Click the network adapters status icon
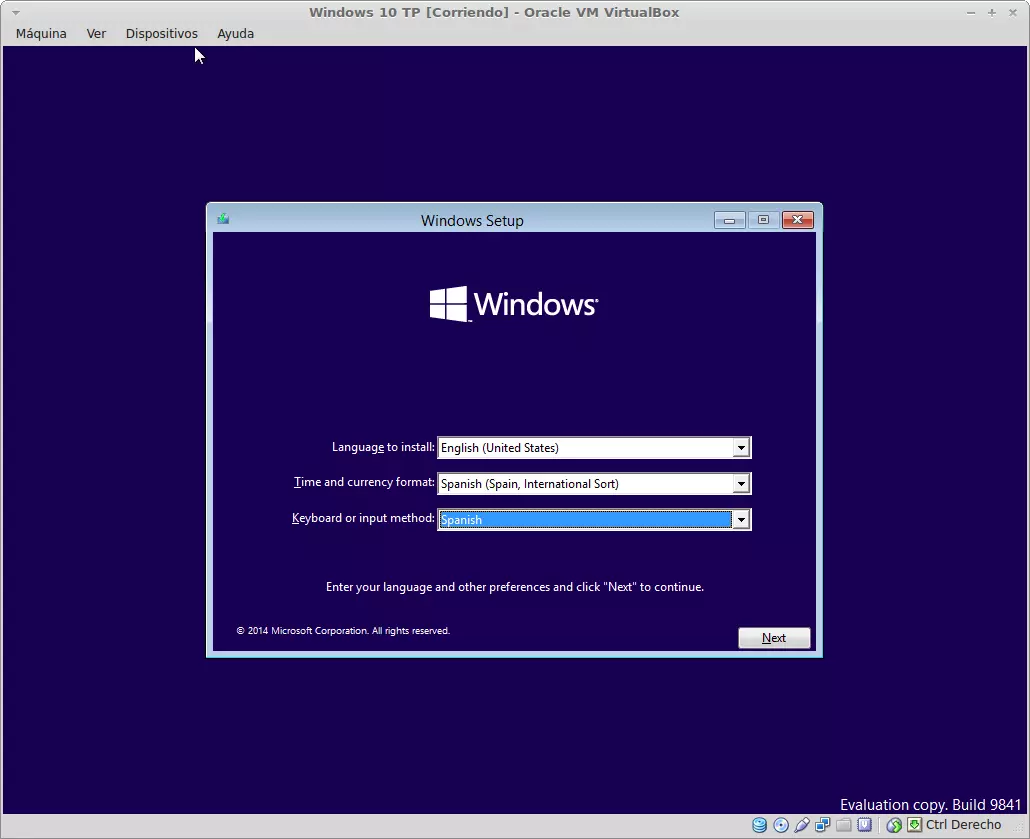1030x839 pixels. click(823, 825)
